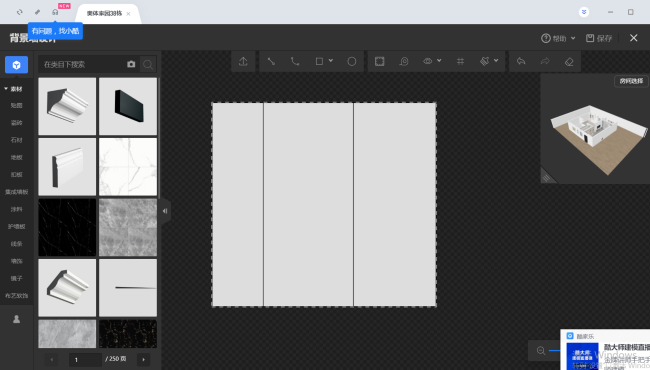This screenshot has width=650, height=370.
Task: Click the pin icon in title bar
Action: coord(37,12)
